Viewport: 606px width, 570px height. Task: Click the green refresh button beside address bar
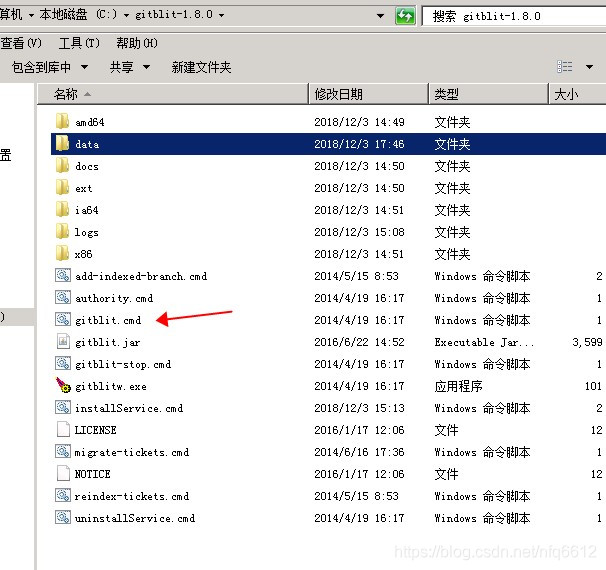click(x=405, y=16)
